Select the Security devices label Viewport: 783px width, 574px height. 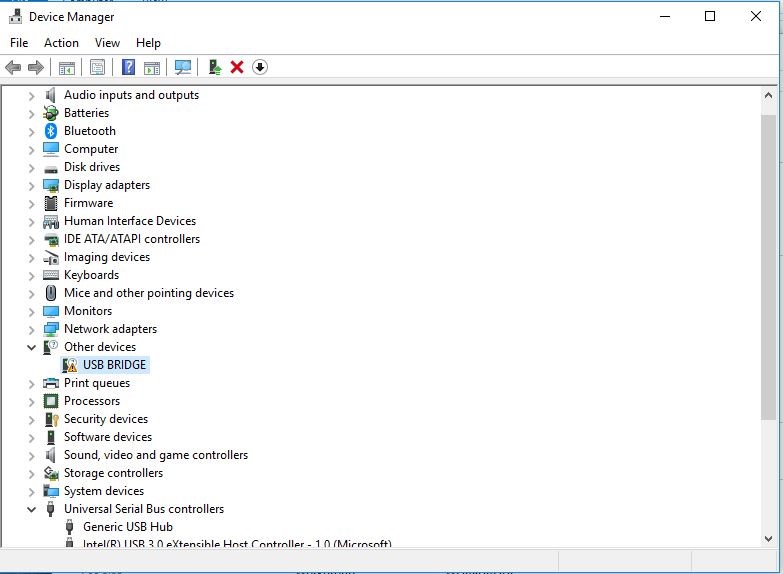coord(106,419)
